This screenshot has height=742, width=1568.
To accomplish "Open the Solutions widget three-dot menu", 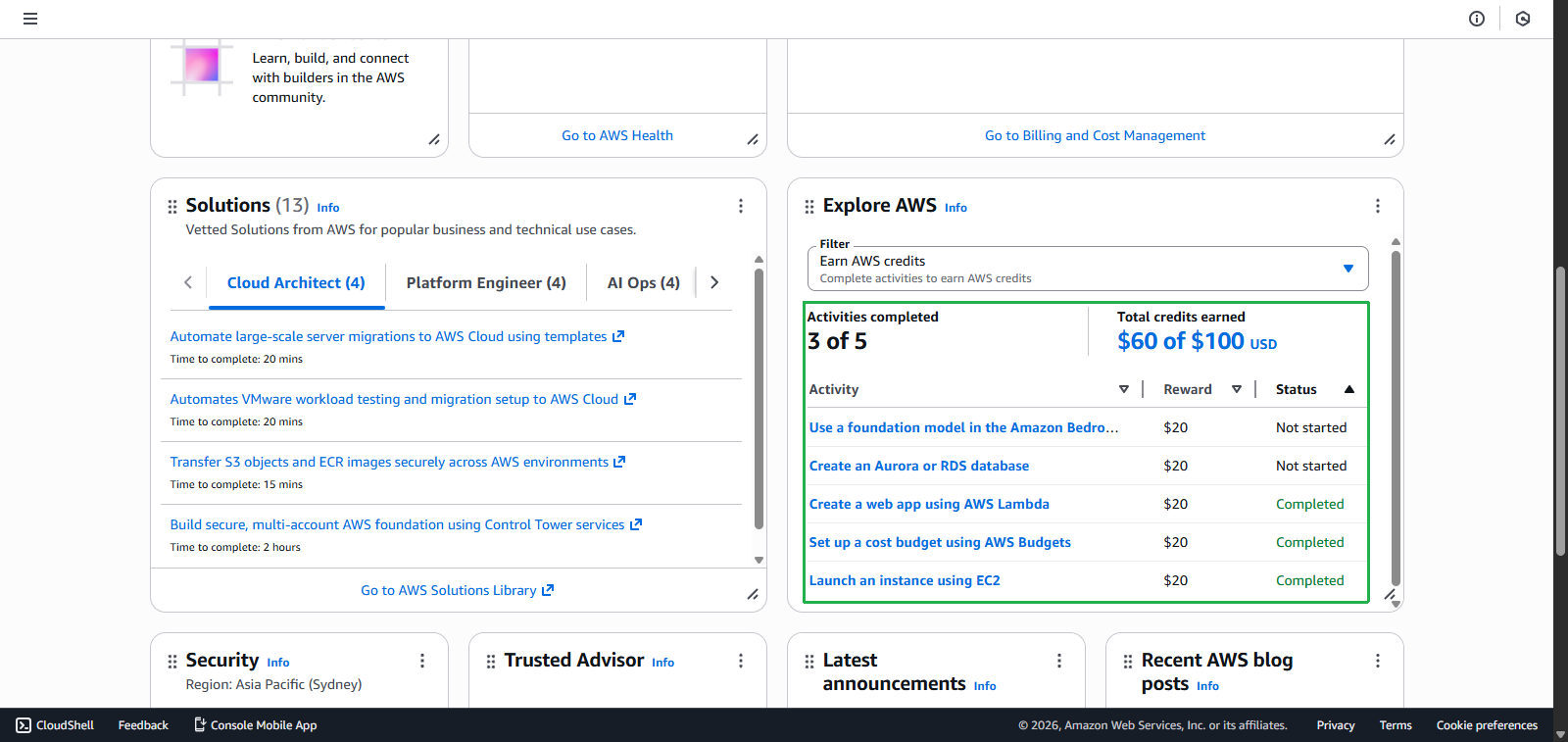I will 741,206.
